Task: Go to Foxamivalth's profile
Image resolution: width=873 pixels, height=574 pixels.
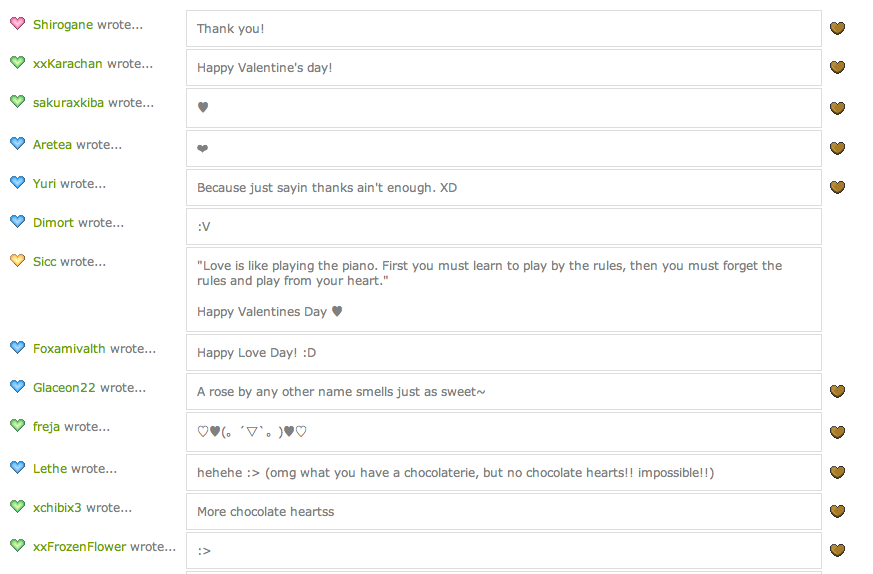Action: 69,348
